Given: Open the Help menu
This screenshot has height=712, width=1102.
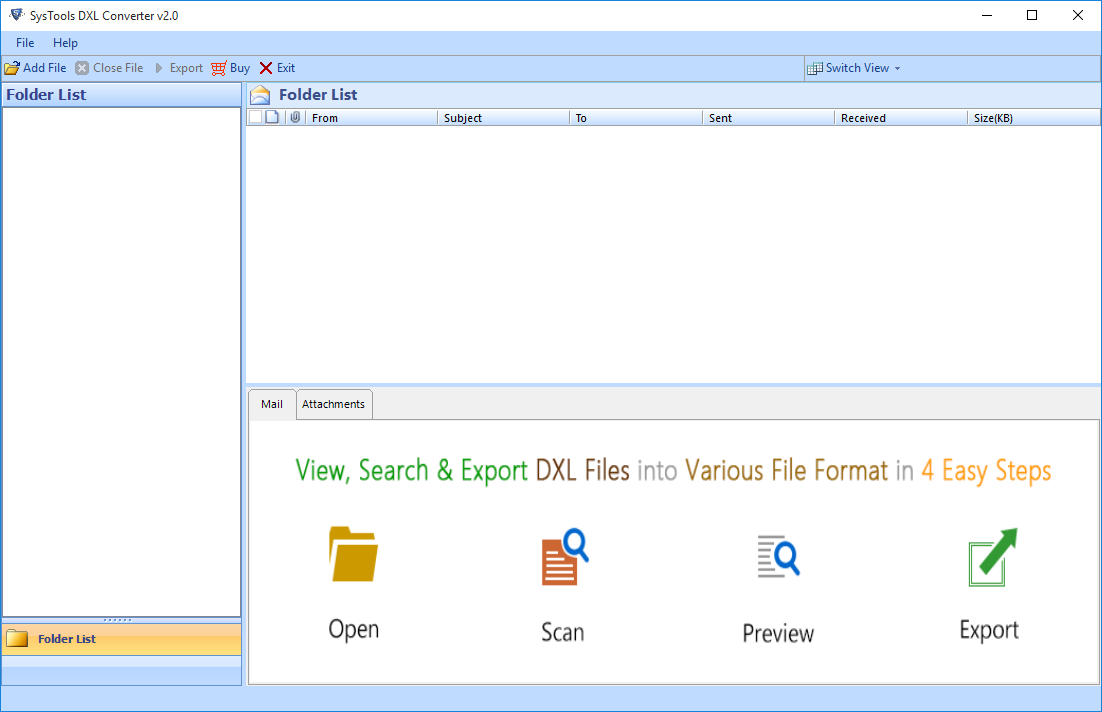Looking at the screenshot, I should 65,42.
